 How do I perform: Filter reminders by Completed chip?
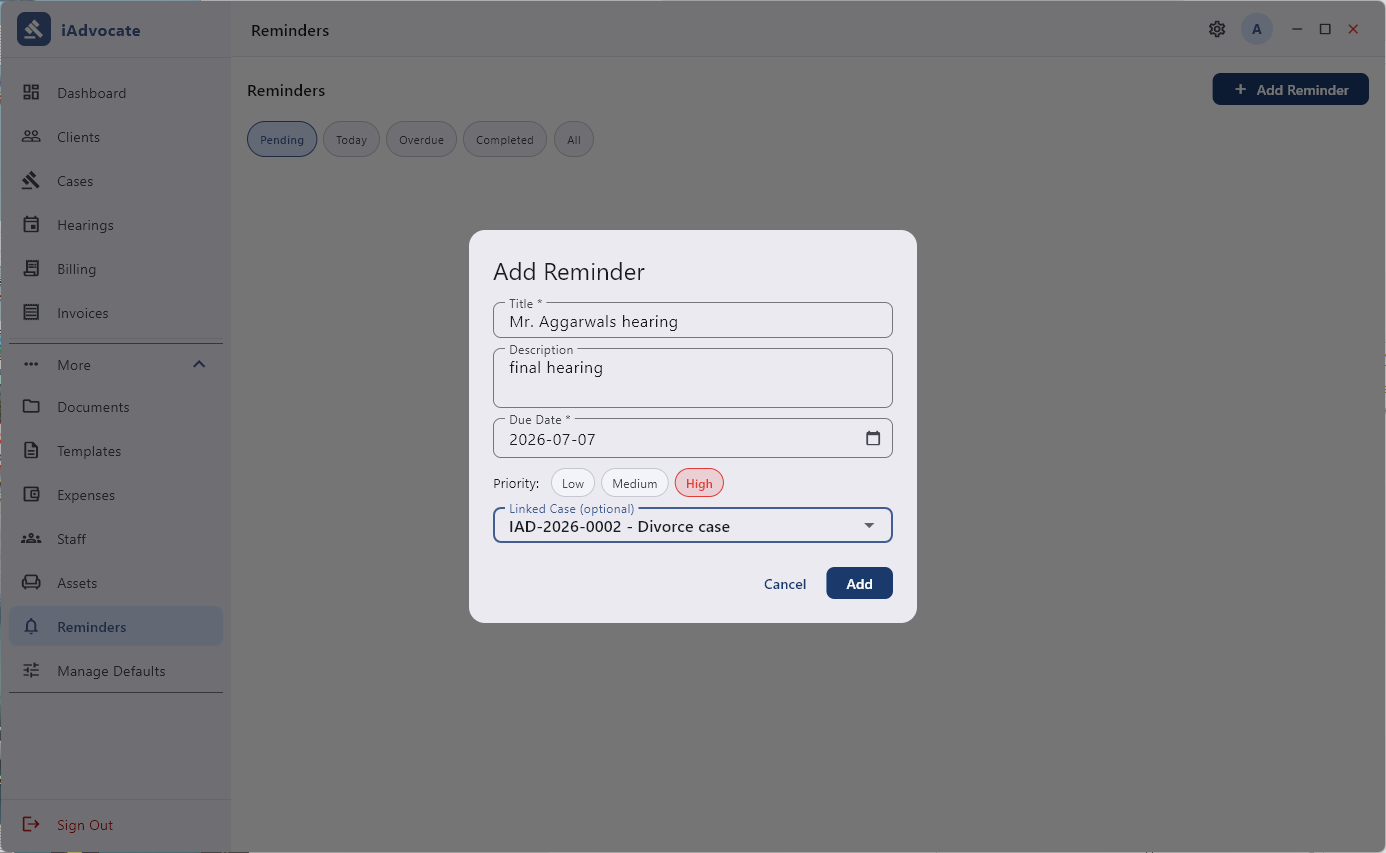coord(505,139)
